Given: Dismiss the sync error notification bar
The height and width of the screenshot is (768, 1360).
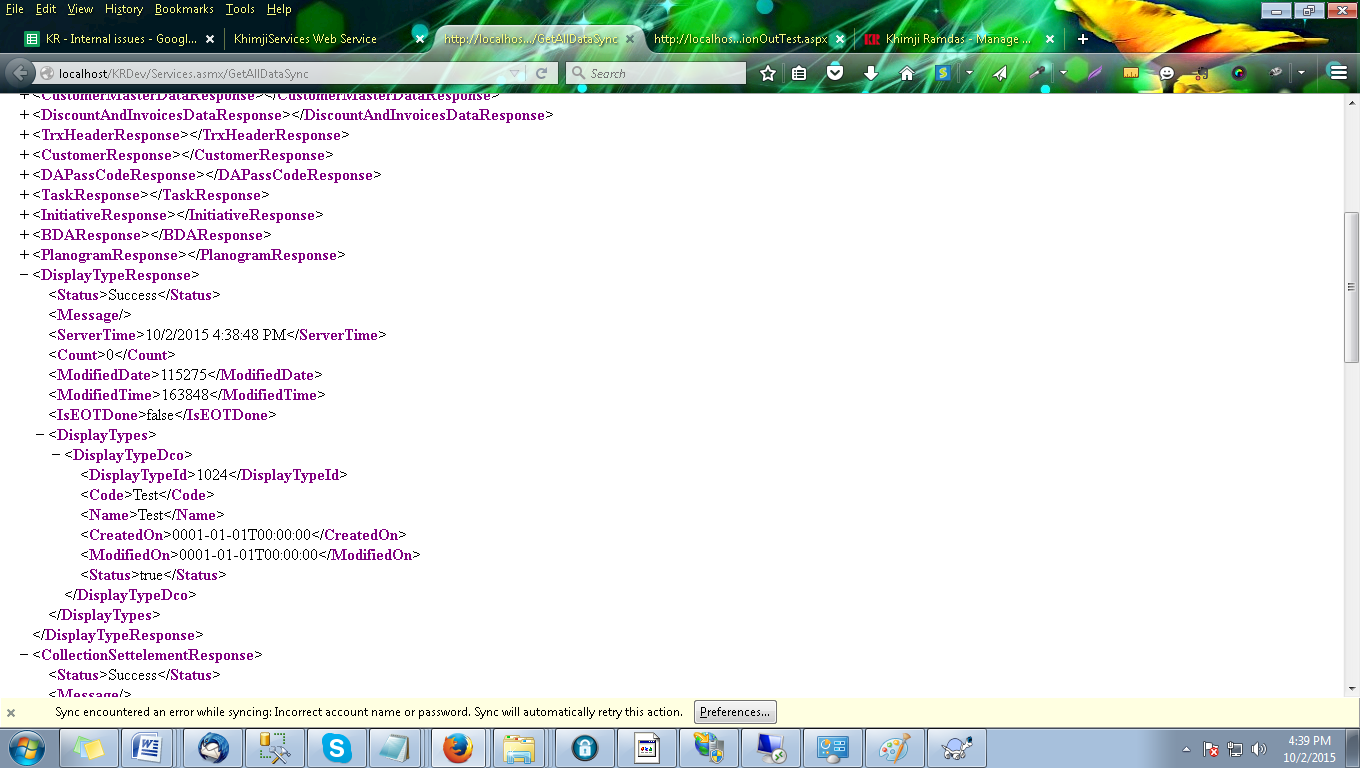Looking at the screenshot, I should [11, 713].
